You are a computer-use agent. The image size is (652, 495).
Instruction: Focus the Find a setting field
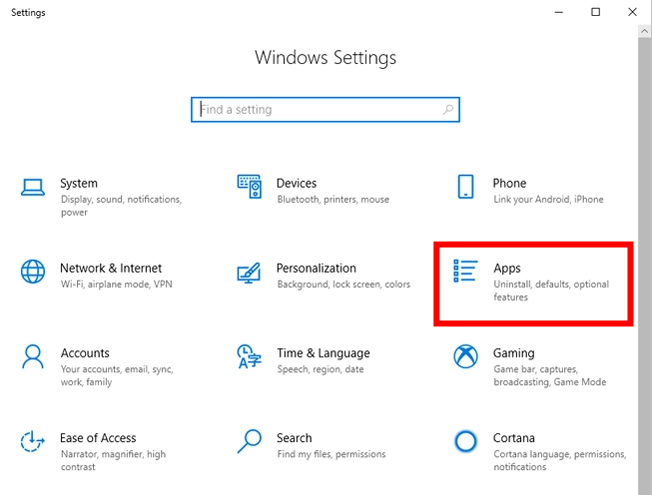325,110
